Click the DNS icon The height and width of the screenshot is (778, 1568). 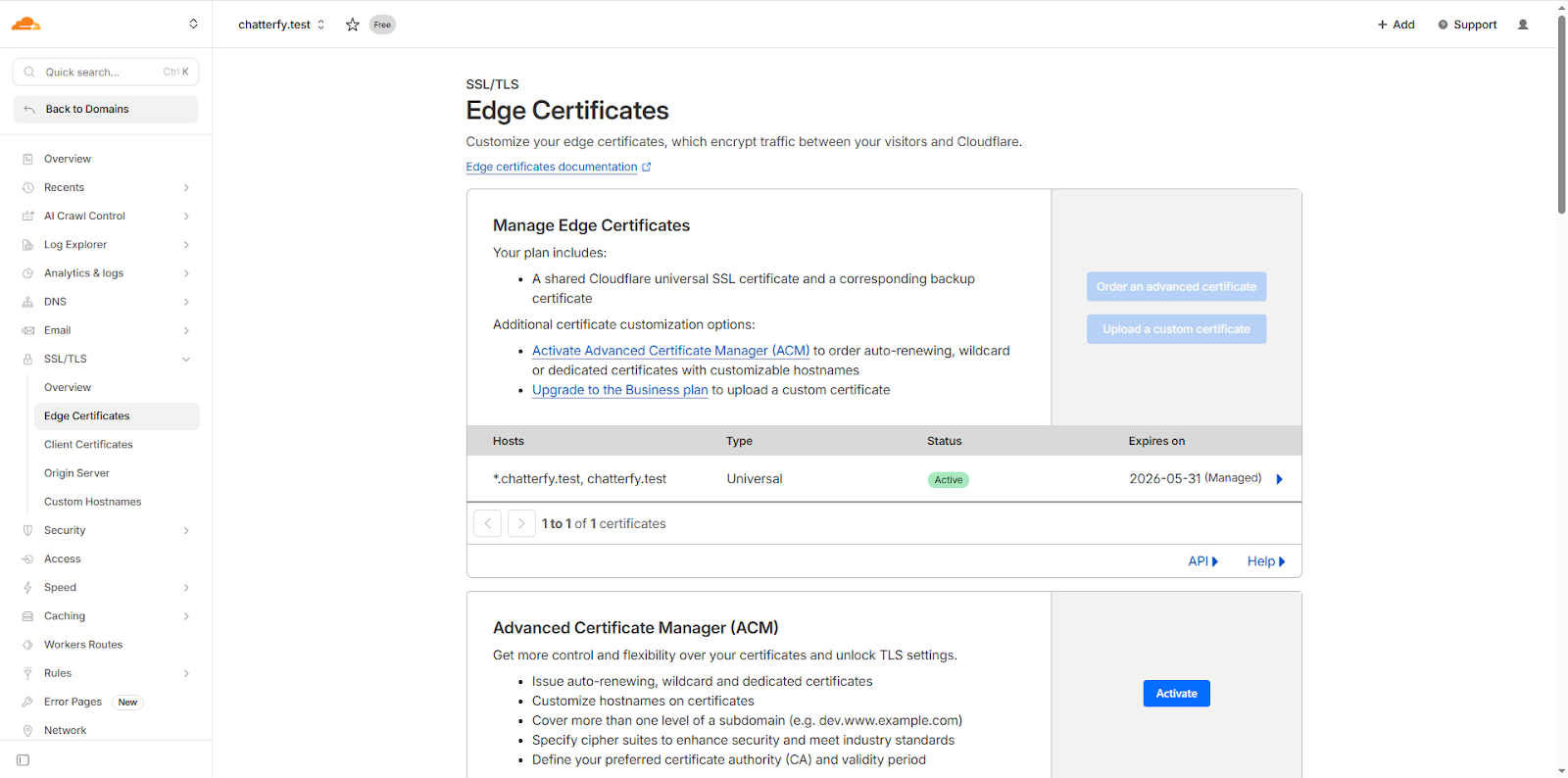click(x=27, y=302)
